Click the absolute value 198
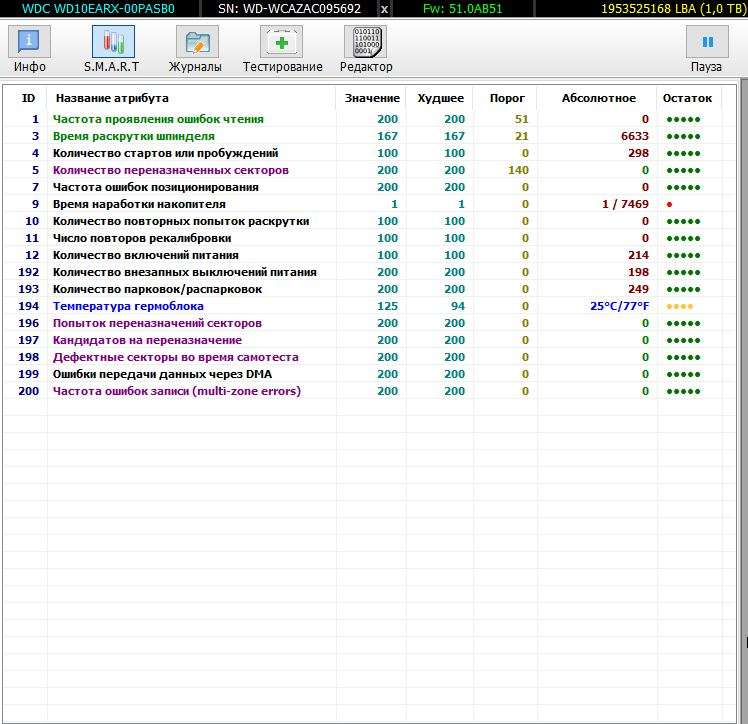Viewport: 748px width, 724px height. pos(638,272)
